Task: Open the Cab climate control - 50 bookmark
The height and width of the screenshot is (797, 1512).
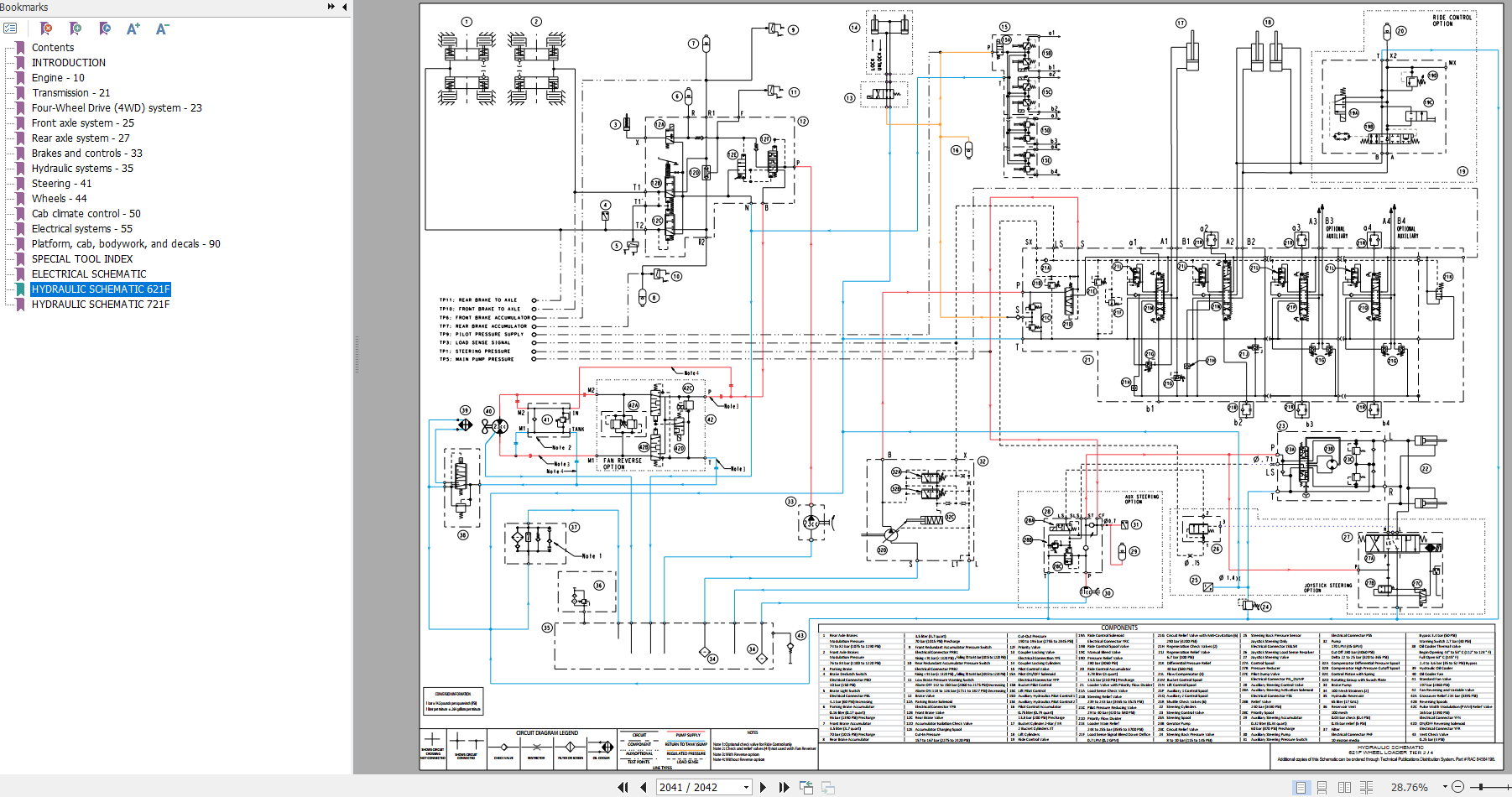Action: (x=86, y=214)
